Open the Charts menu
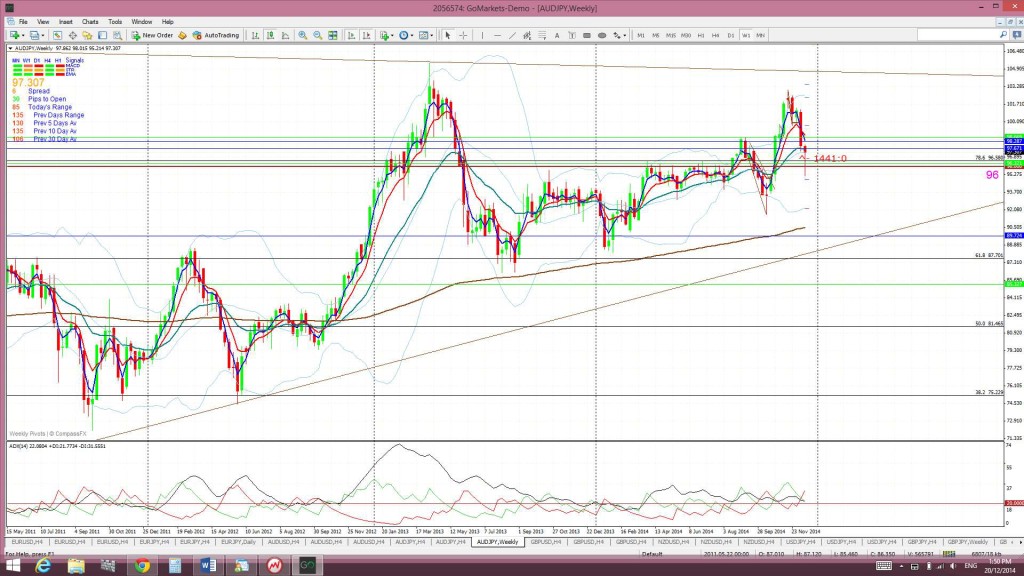Viewport: 1024px width, 576px height. click(90, 22)
